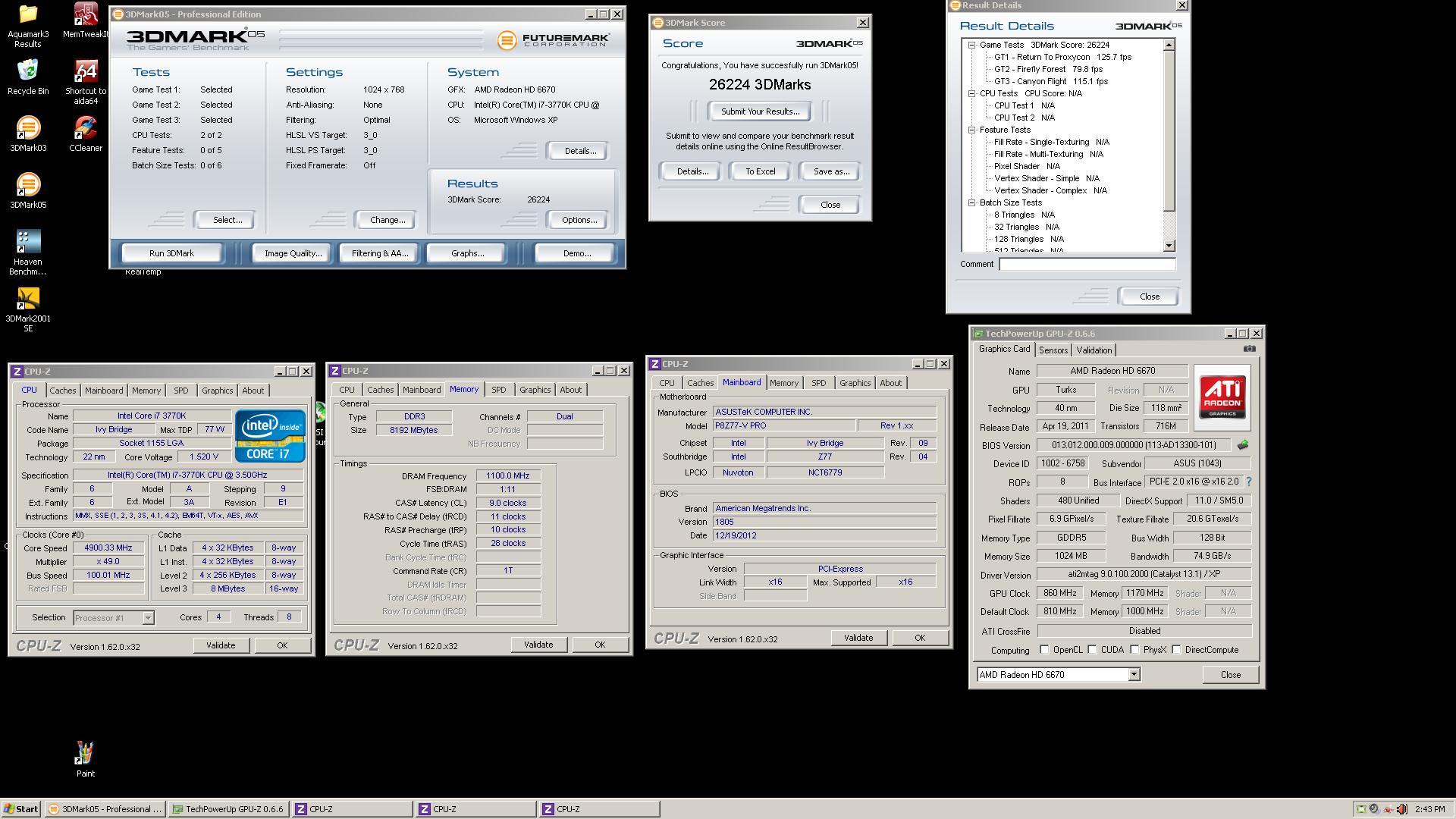Viewport: 1456px width, 819px height.
Task: Collapse the Game Tests tree node
Action: point(971,45)
